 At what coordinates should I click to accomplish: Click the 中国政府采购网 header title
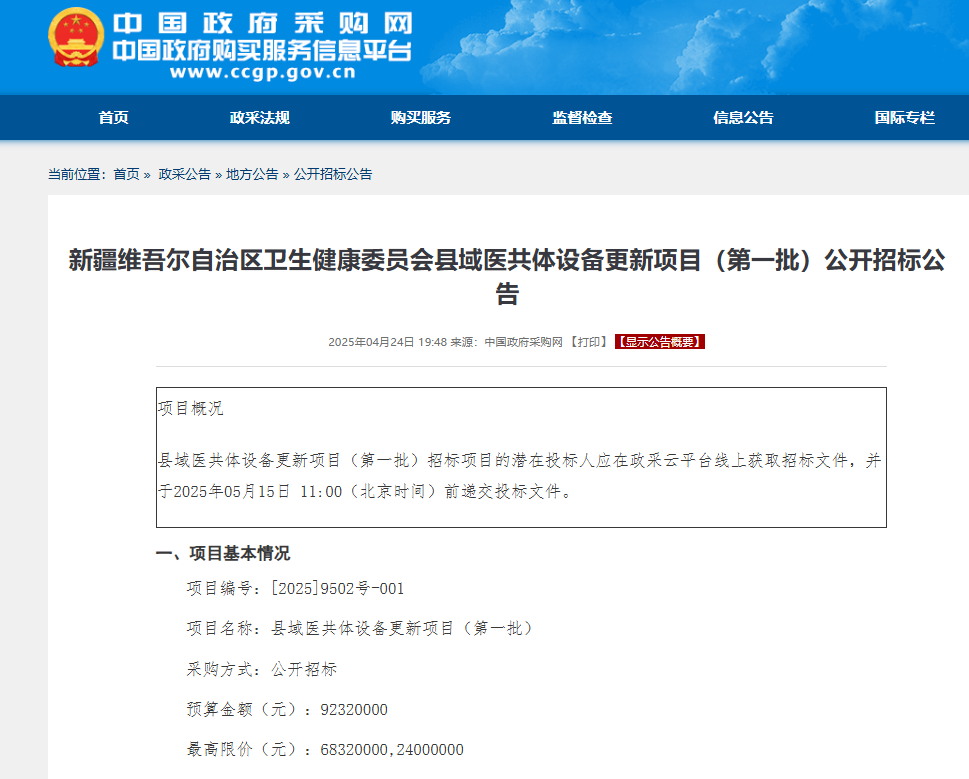coord(263,23)
